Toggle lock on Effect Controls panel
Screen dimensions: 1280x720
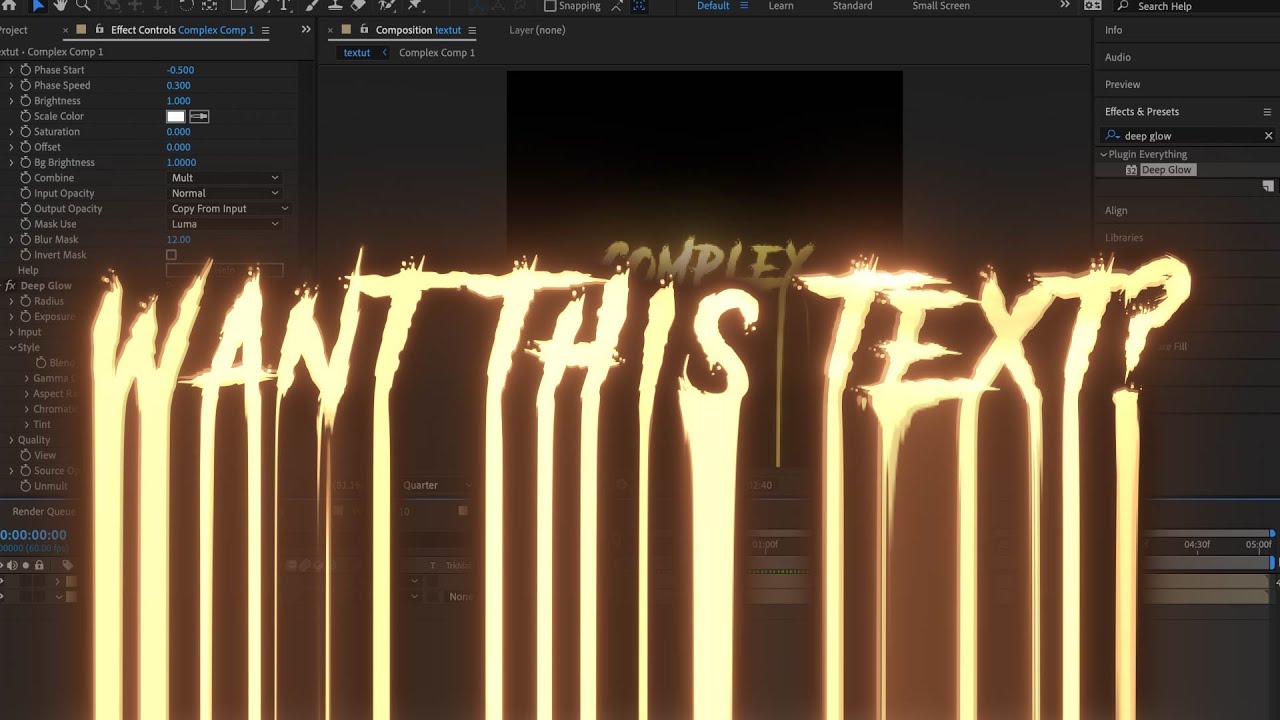[99, 30]
